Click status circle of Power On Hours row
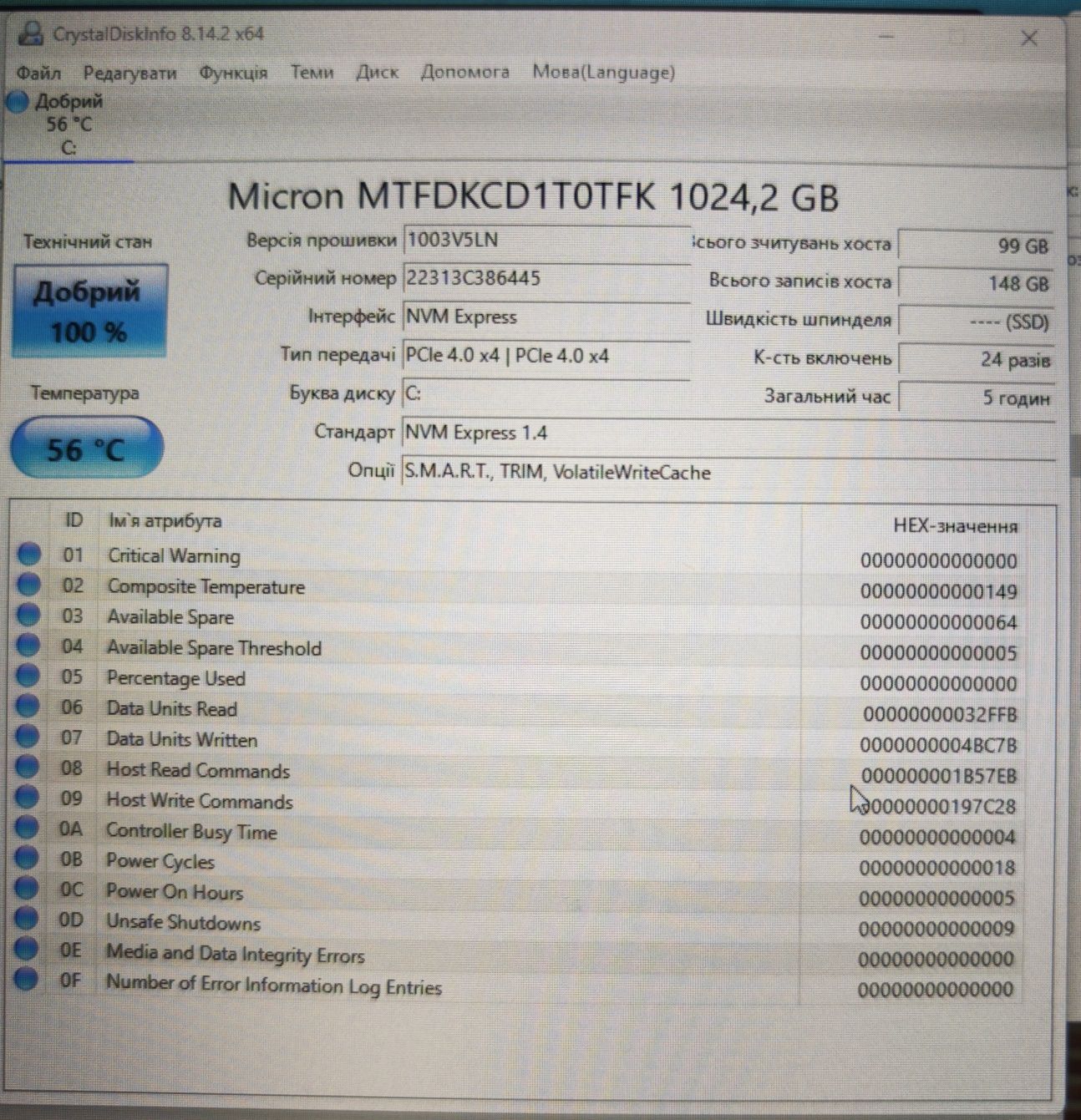This screenshot has width=1081, height=1120. tap(27, 889)
